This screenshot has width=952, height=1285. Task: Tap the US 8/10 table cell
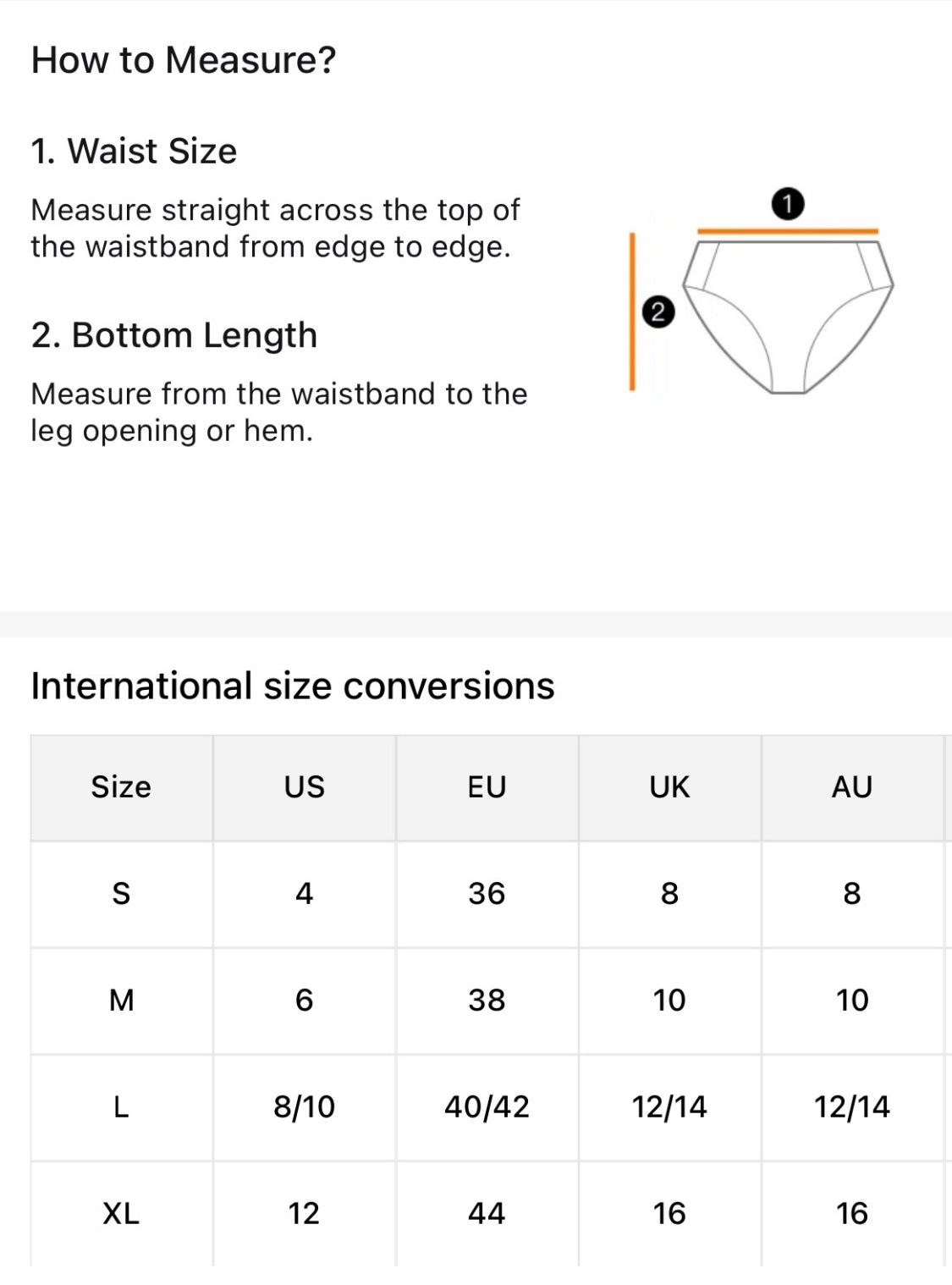(304, 1107)
